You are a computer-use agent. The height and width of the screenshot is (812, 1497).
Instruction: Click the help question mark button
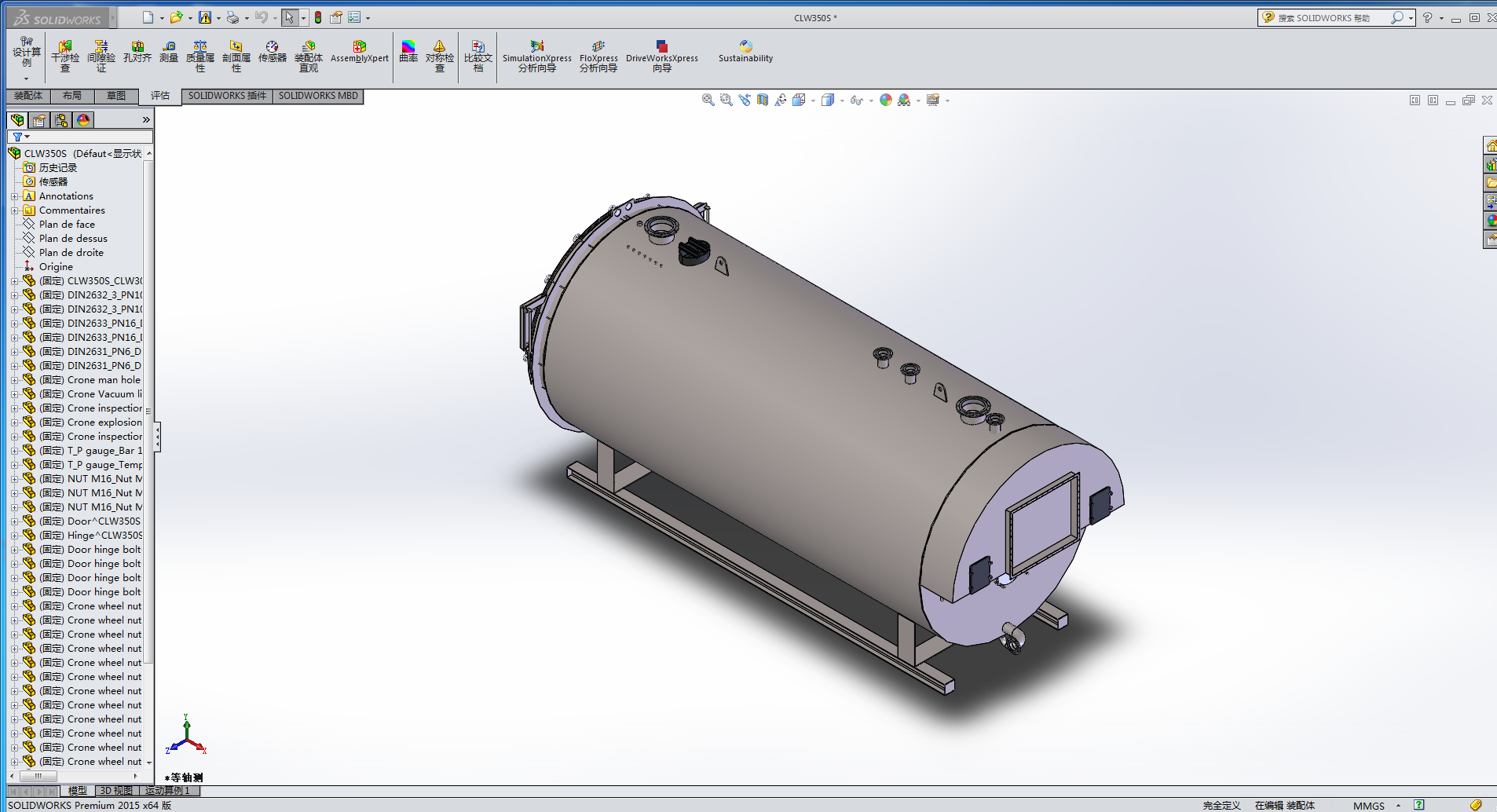[x=1427, y=17]
